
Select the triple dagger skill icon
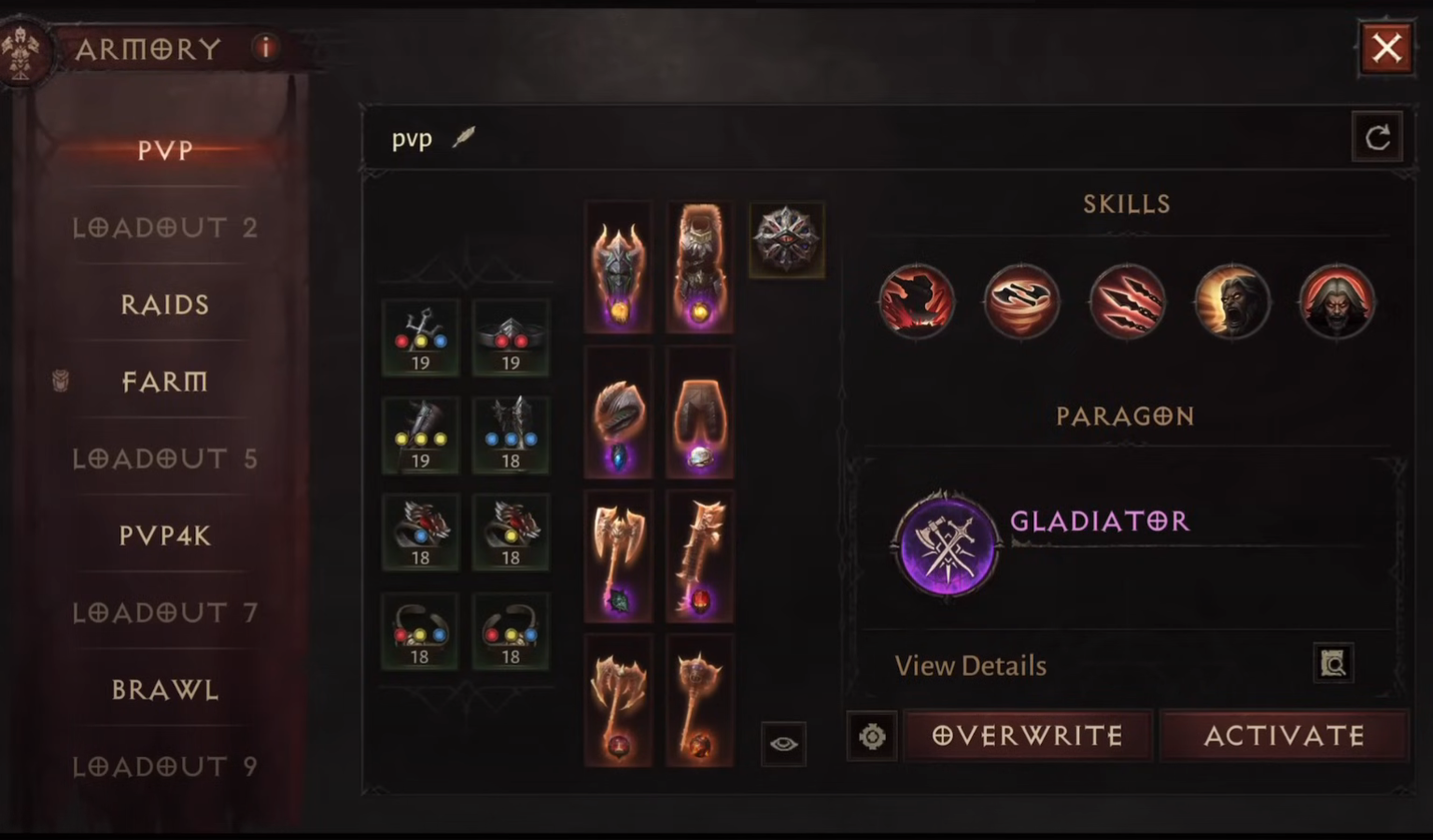coord(1128,301)
